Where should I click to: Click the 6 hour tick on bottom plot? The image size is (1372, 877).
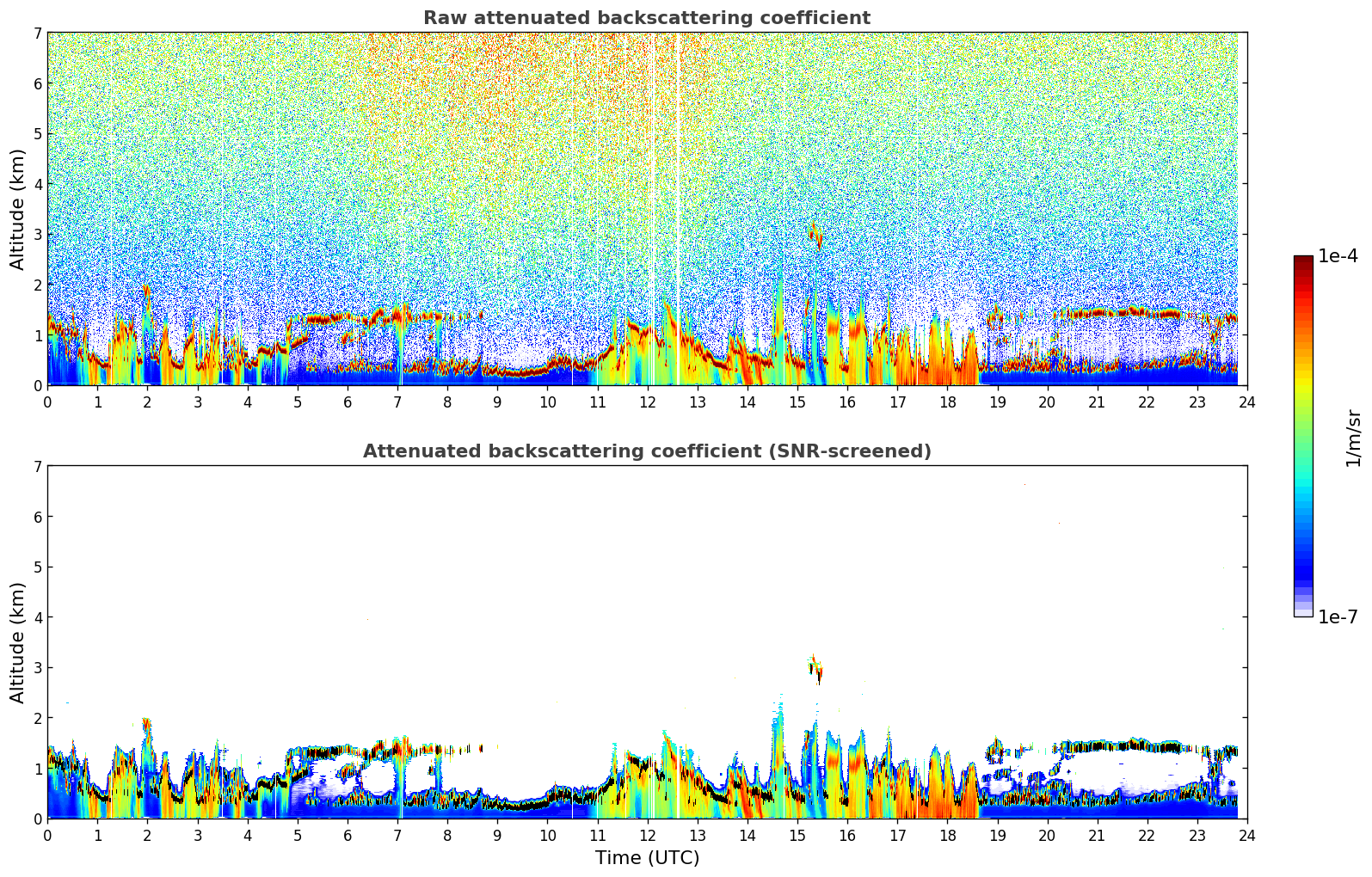348,836
